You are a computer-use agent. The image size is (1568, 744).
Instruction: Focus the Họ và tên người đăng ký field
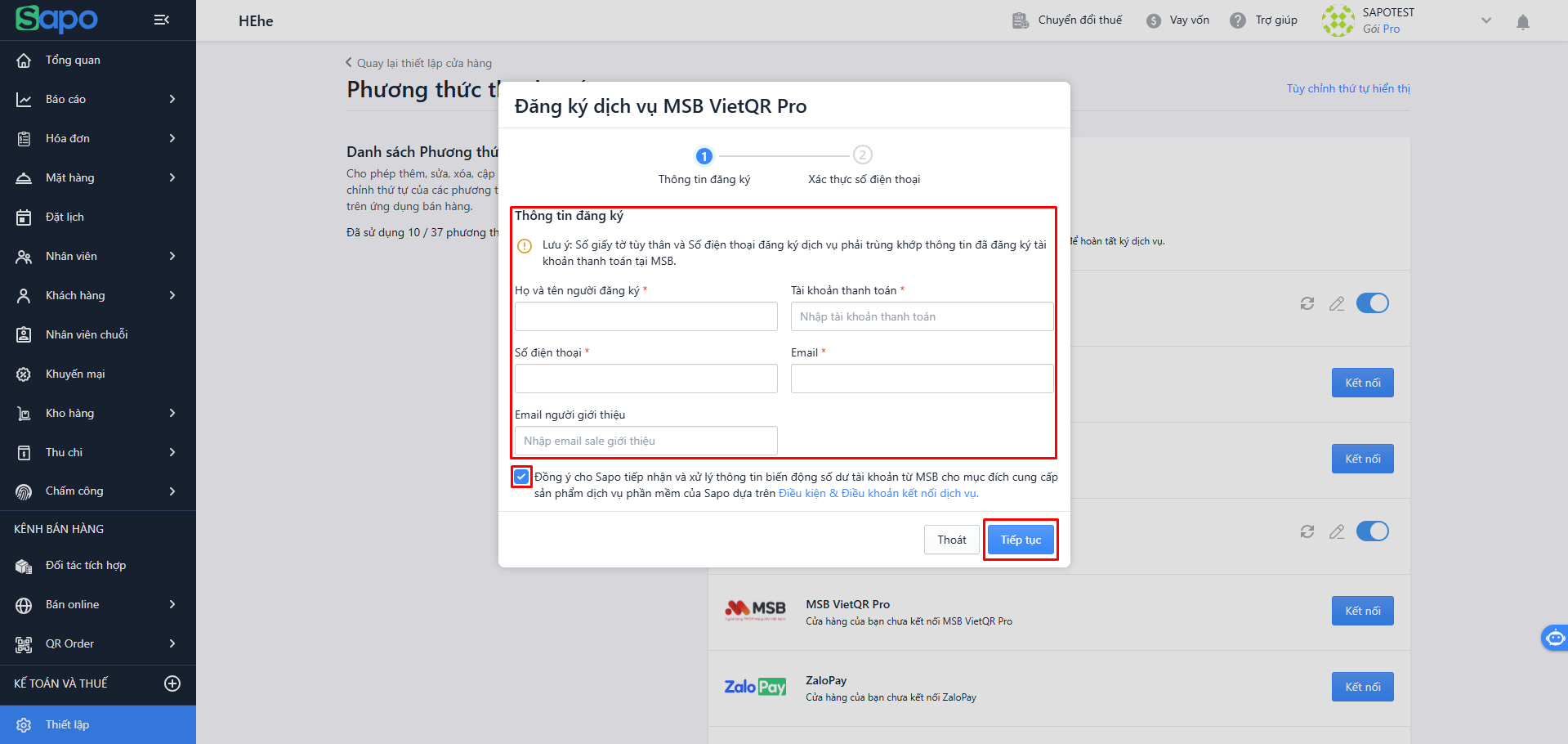[646, 316]
